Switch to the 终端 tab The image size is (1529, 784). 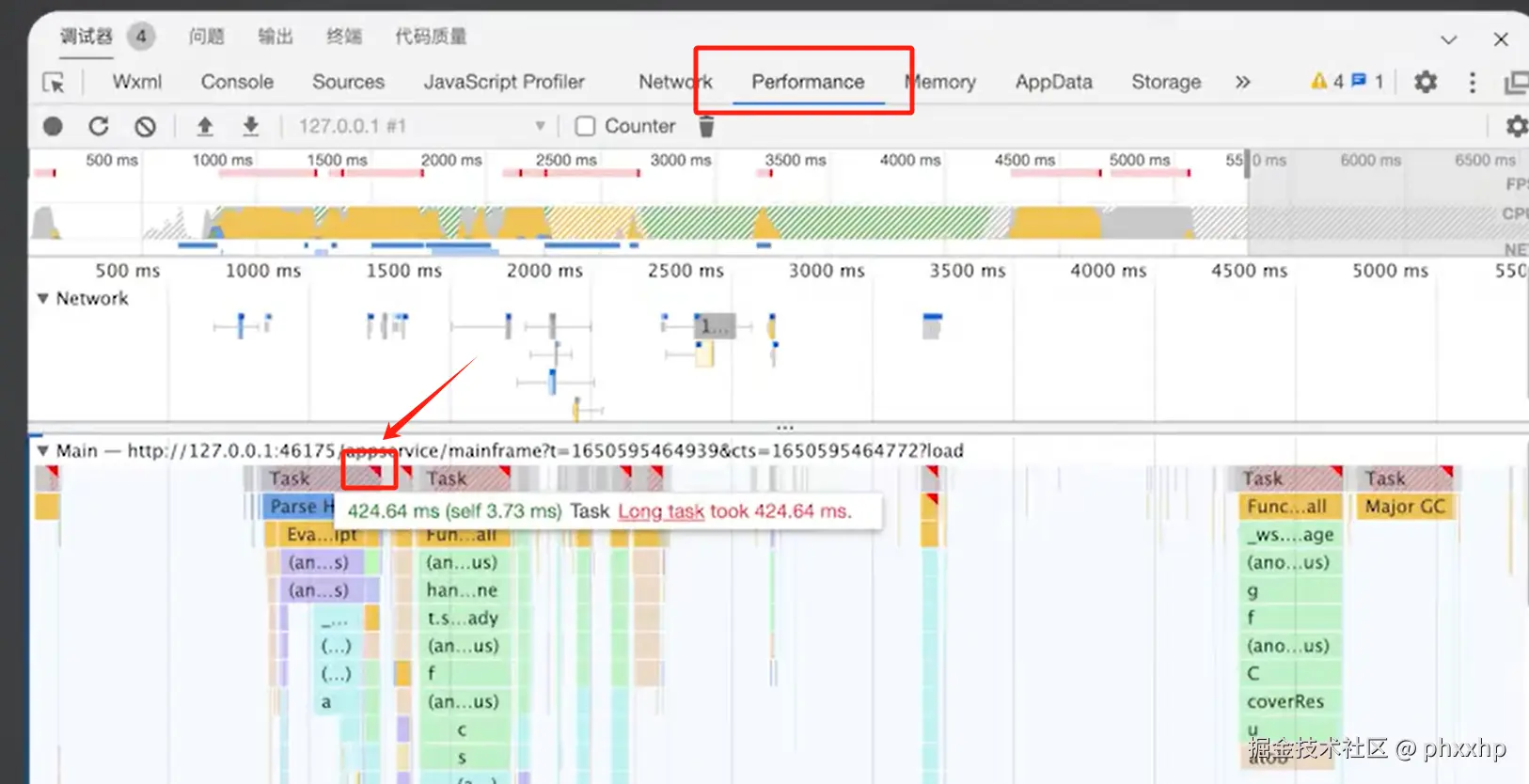click(344, 37)
